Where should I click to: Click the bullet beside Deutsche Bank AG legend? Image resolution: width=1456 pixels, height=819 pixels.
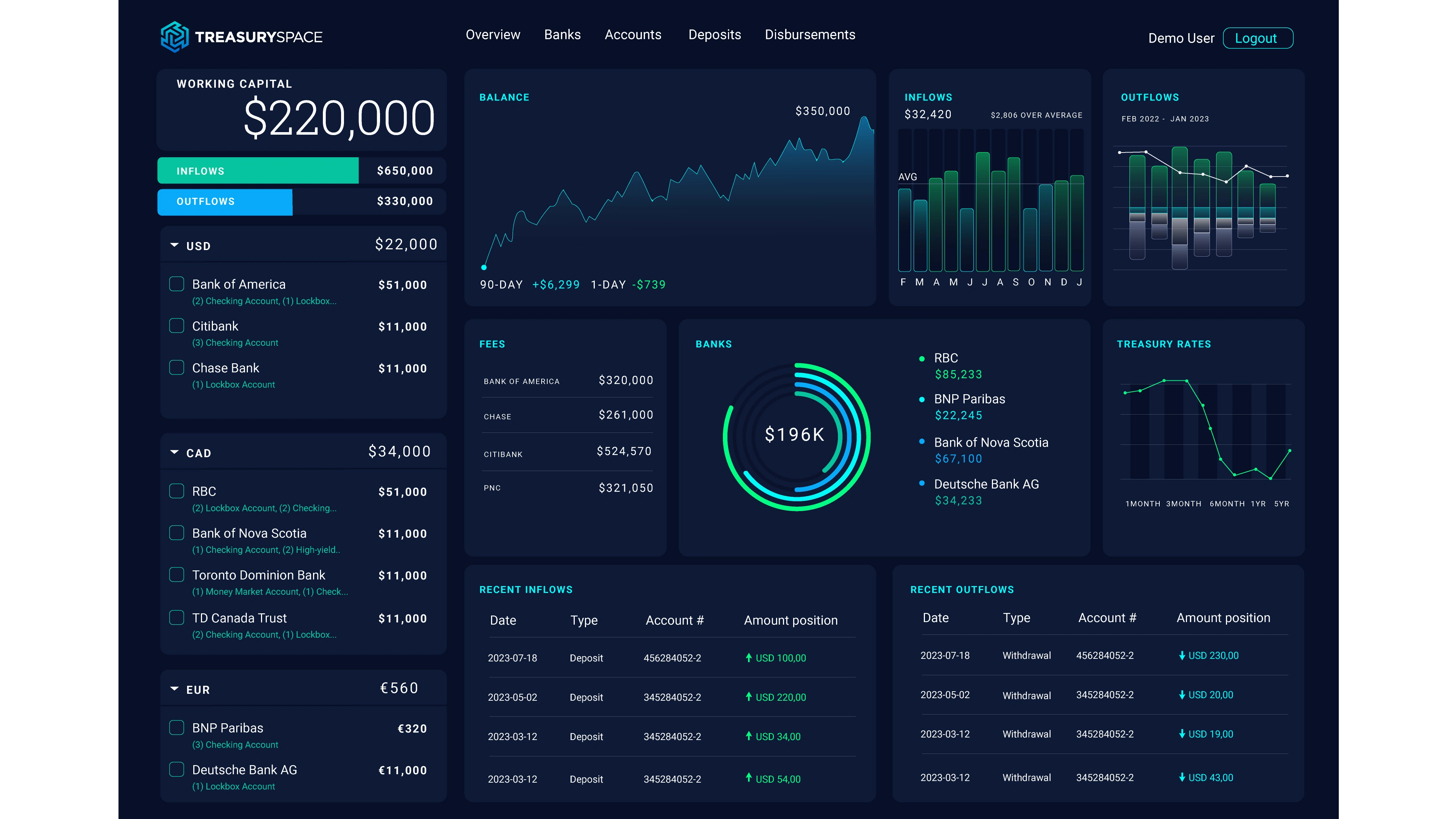click(922, 483)
